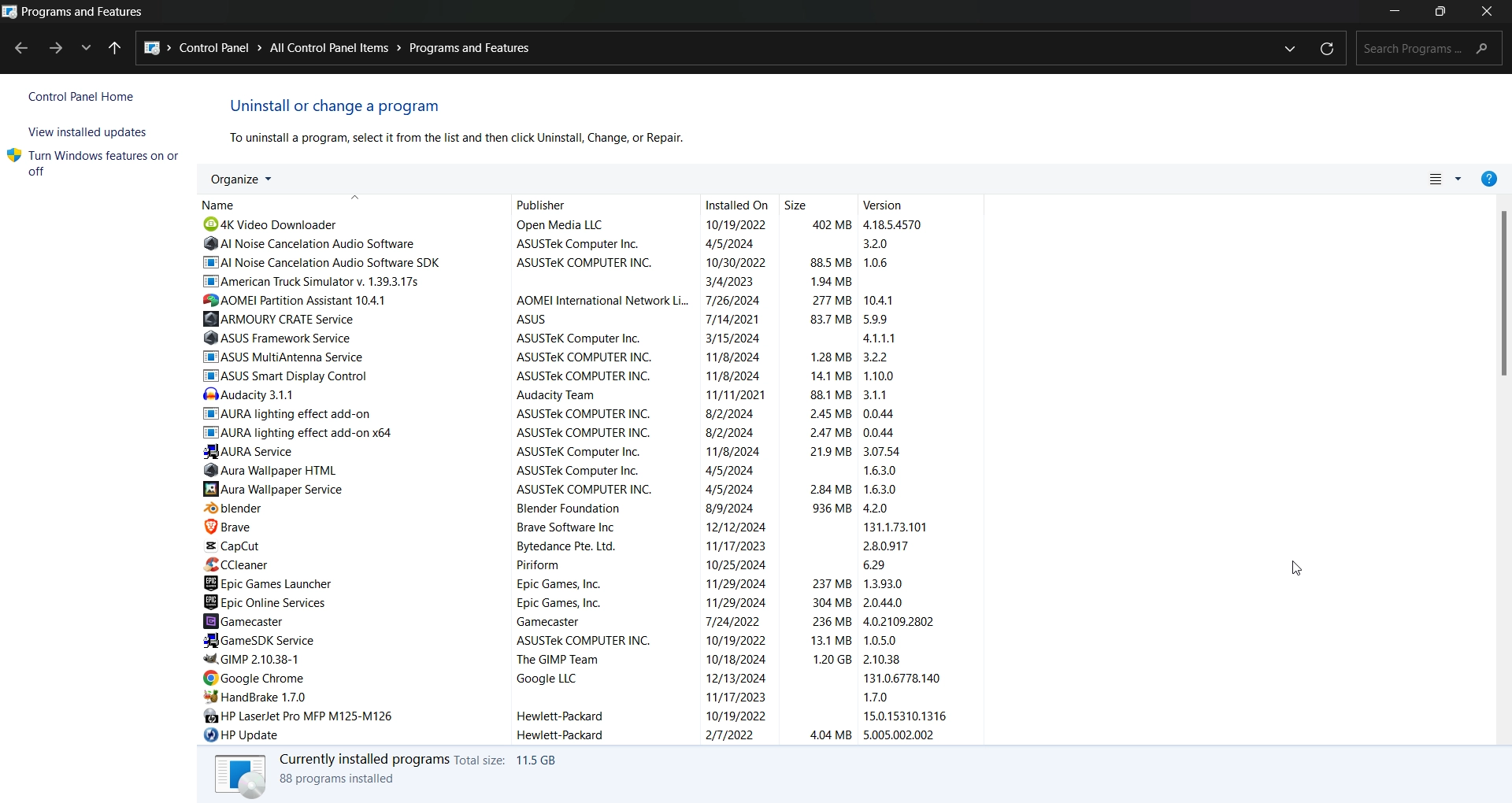Go forward with the Forward arrow

pyautogui.click(x=55, y=49)
